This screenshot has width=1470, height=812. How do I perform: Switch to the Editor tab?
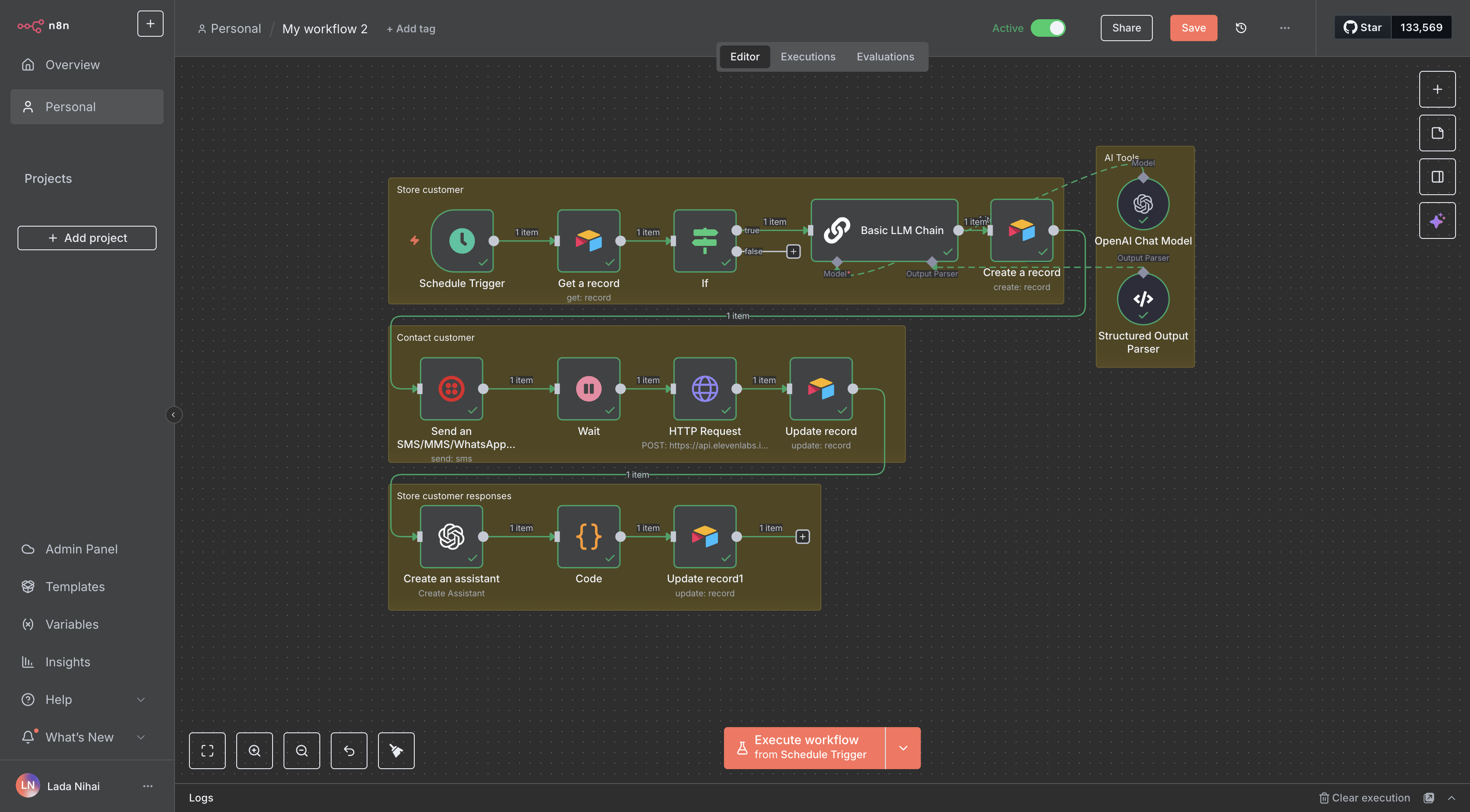(x=745, y=56)
